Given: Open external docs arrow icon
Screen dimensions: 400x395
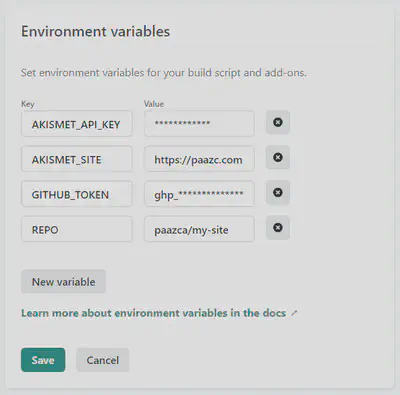Looking at the screenshot, I should (294, 313).
